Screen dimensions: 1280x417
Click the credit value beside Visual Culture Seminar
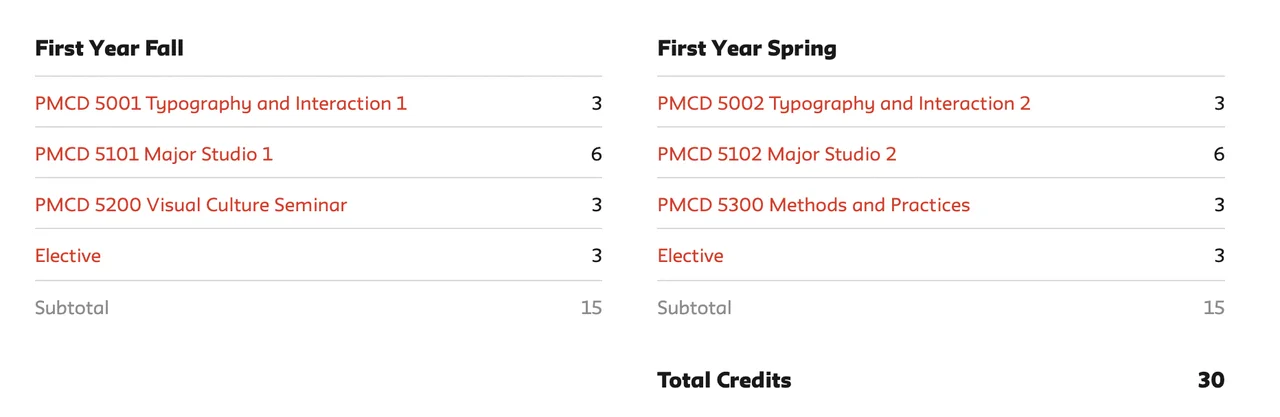coord(596,205)
